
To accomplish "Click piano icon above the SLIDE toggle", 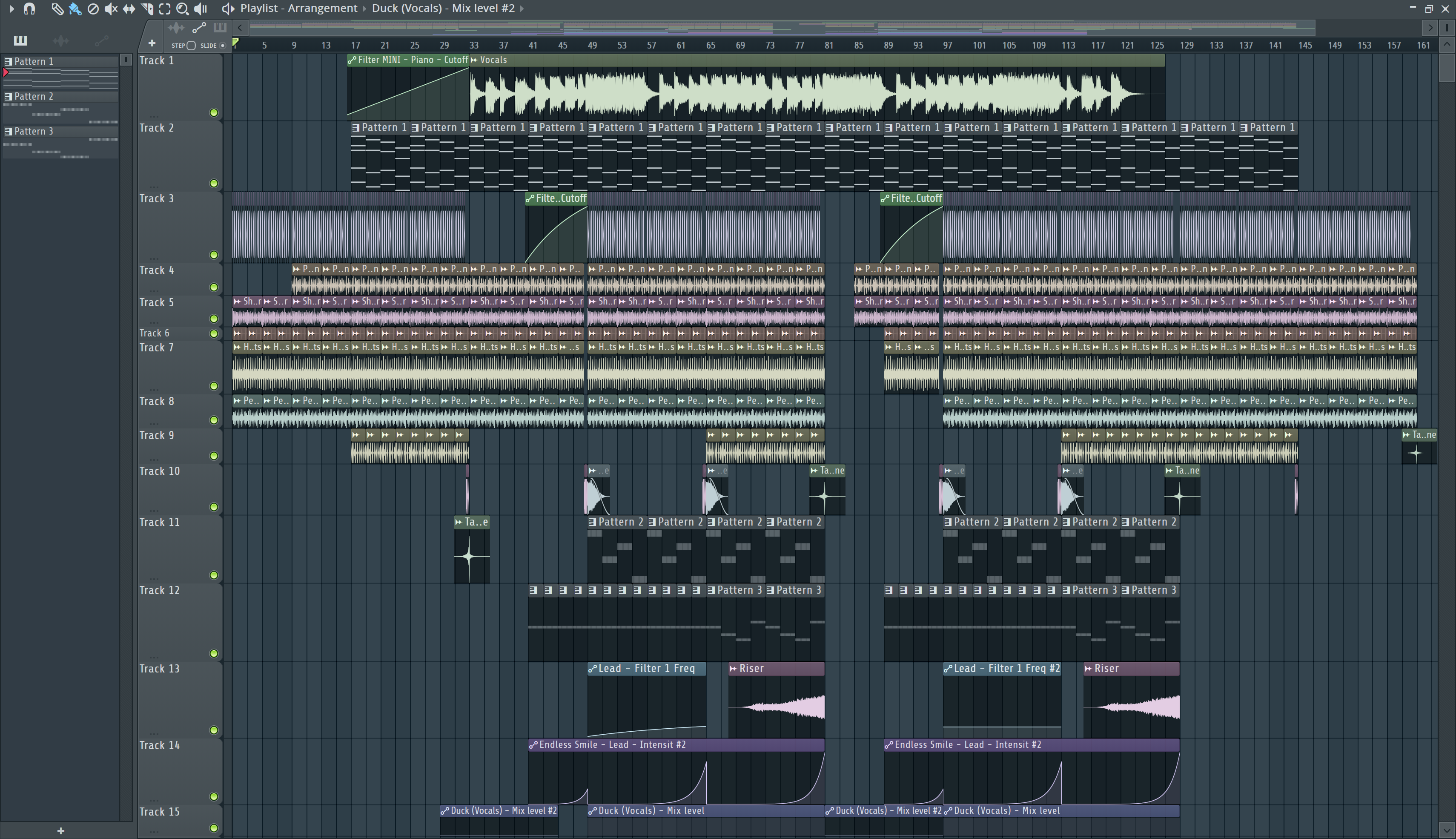I will click(x=219, y=28).
